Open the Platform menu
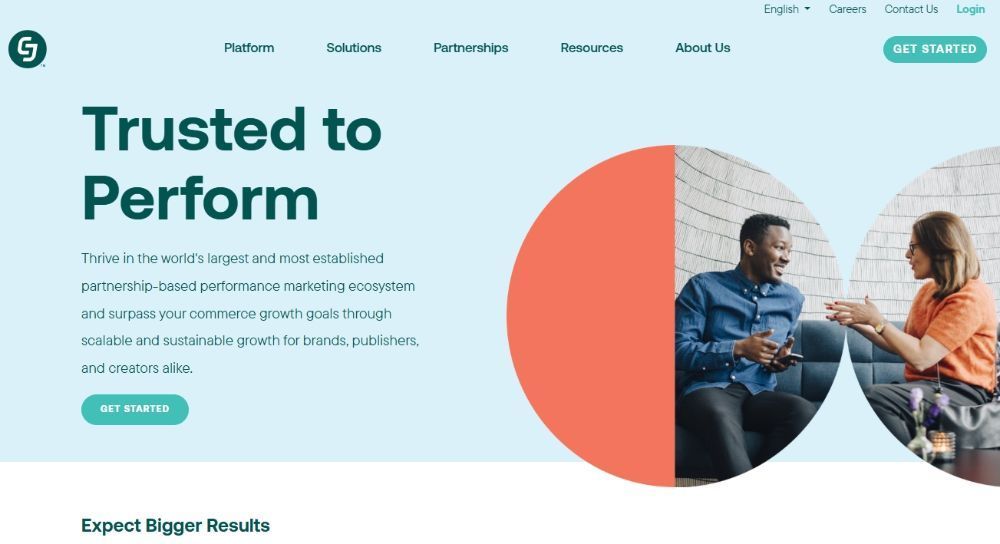The width and height of the screenshot is (1000, 544). click(x=249, y=48)
